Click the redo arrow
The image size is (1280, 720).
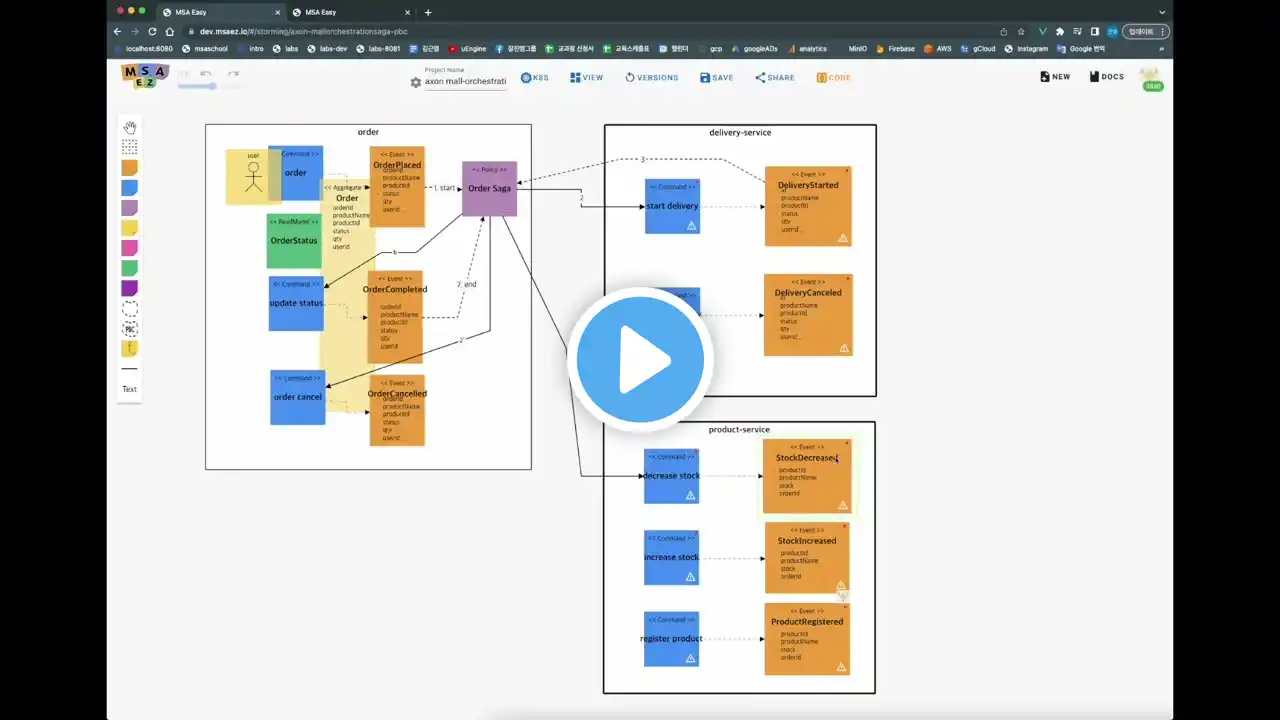[x=233, y=73]
